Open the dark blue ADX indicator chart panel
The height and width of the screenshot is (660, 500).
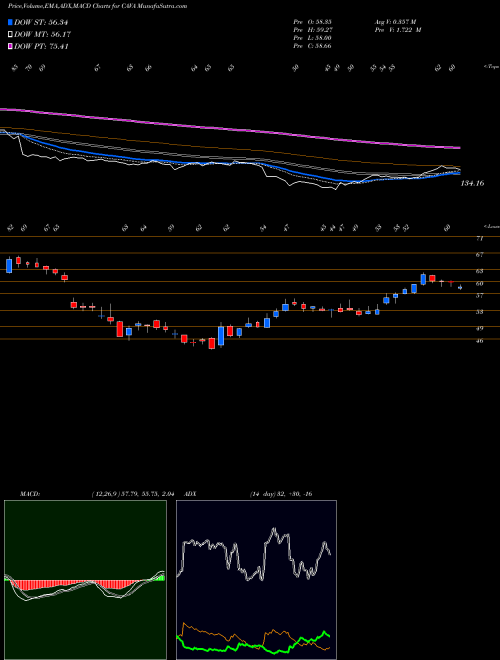pyautogui.click(x=256, y=580)
